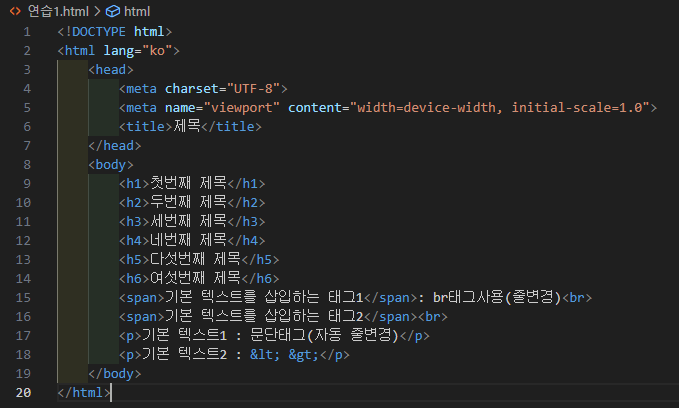Viewport: 679px width, 408px height.
Task: Click the &lt; entity on line 18
Action: click(265, 355)
